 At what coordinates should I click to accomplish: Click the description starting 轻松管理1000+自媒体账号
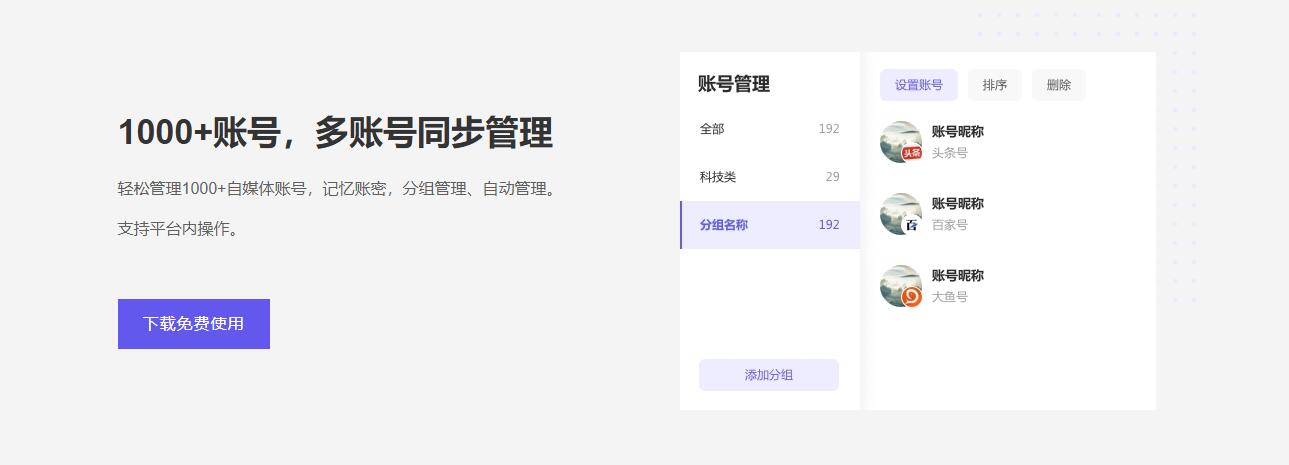[337, 189]
